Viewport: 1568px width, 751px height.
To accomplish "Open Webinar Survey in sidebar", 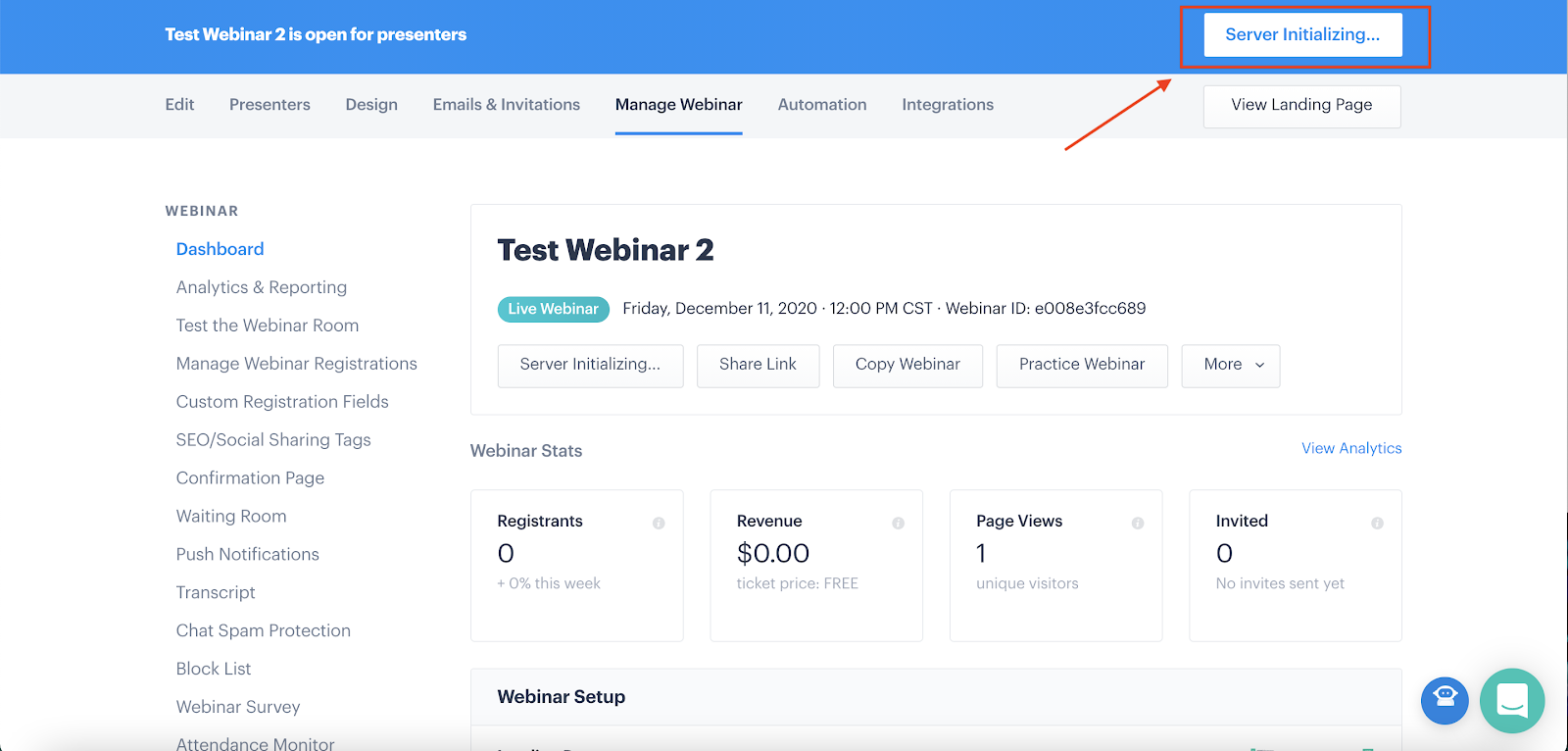I will [238, 708].
